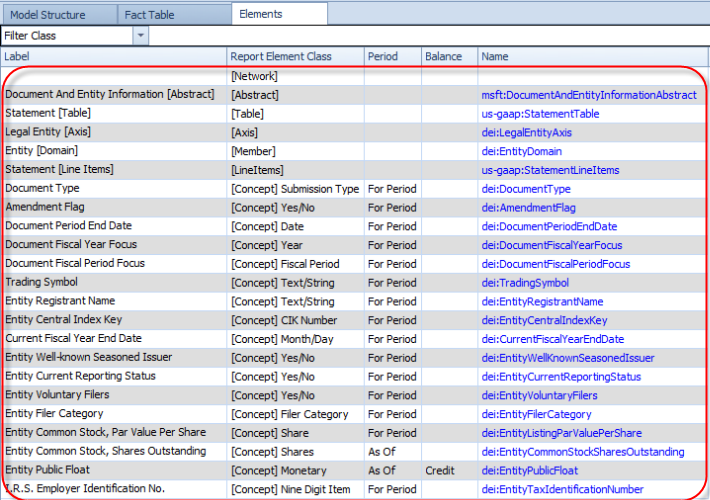Switch to the Model Structure tab
Viewport: 710px width, 500px height.
[x=59, y=15]
